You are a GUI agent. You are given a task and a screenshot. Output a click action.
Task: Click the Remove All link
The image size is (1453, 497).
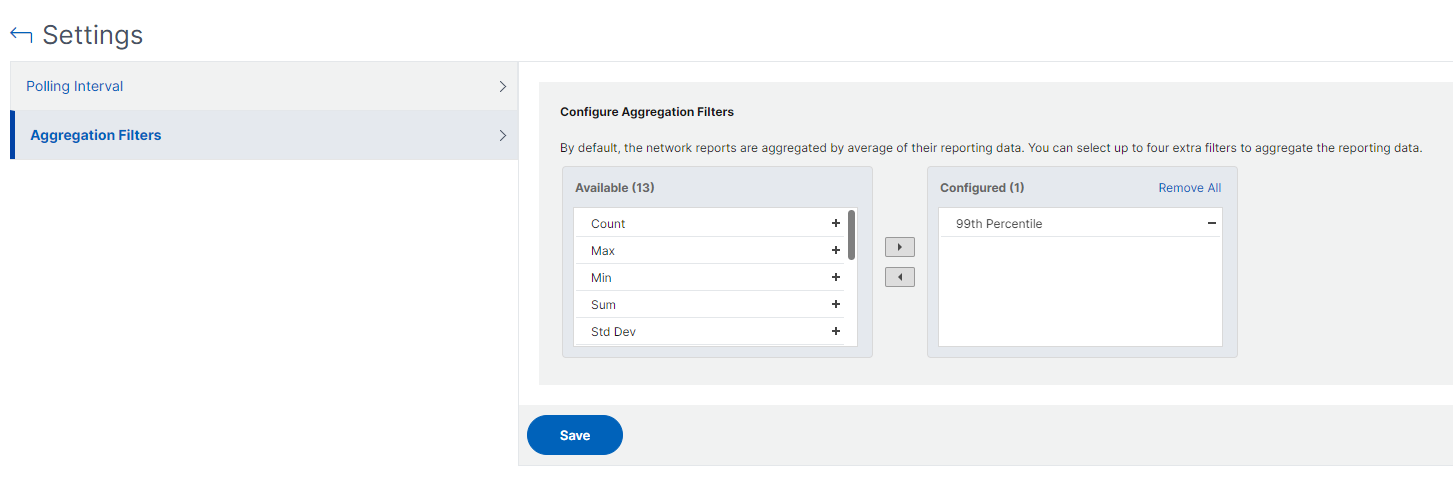[x=1189, y=188]
